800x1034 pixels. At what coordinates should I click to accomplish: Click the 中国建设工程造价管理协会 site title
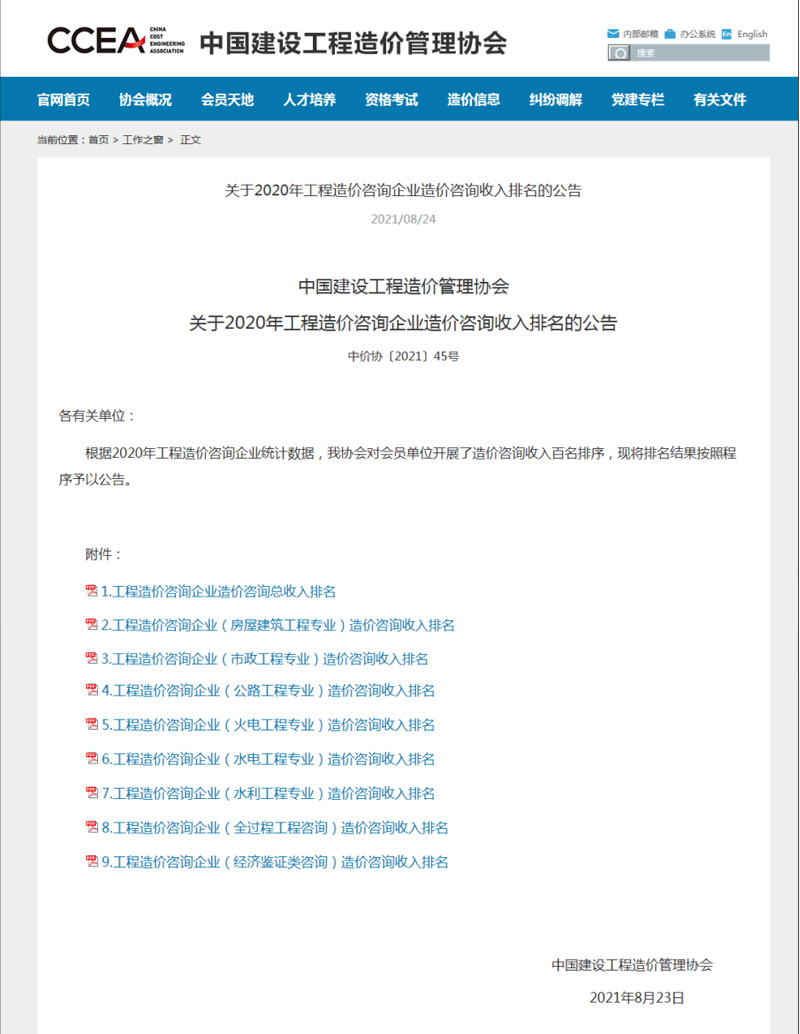353,43
